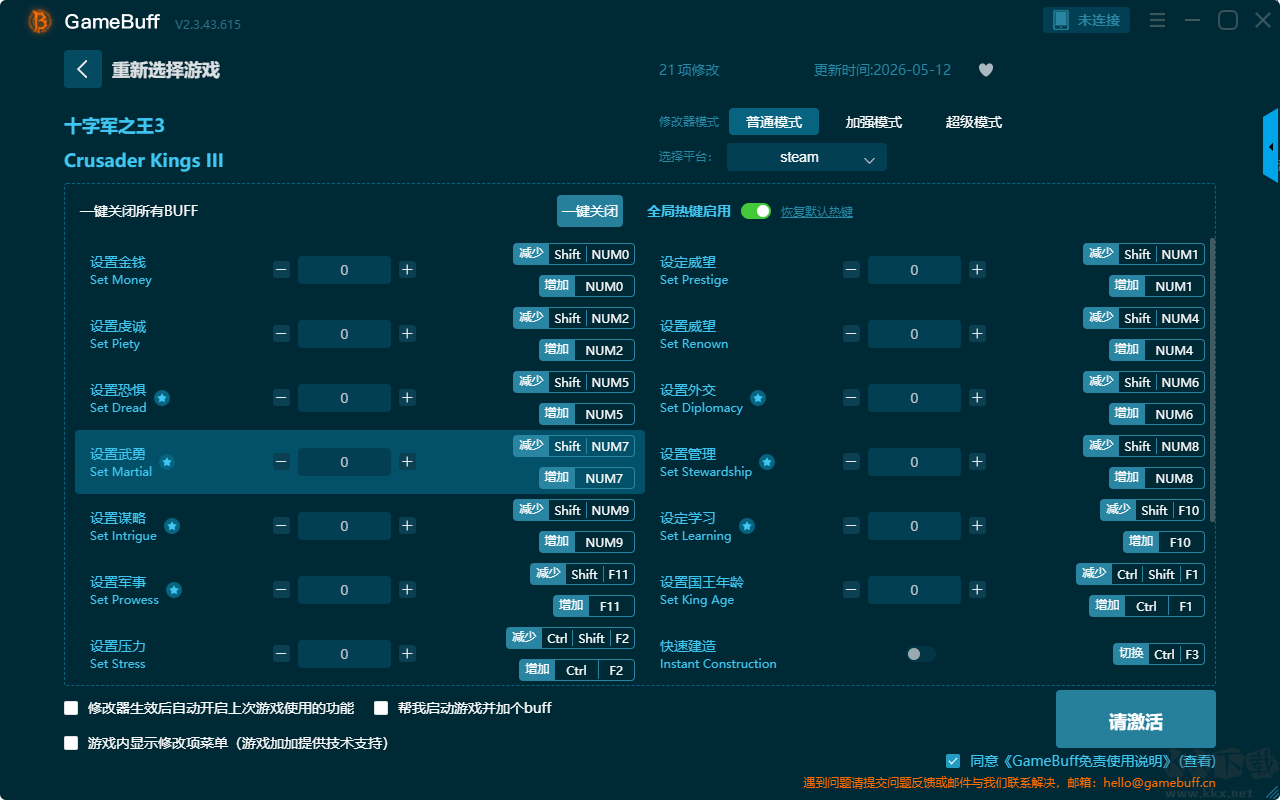
Task: Decrease Set Prestige with minus button
Action: pos(851,270)
